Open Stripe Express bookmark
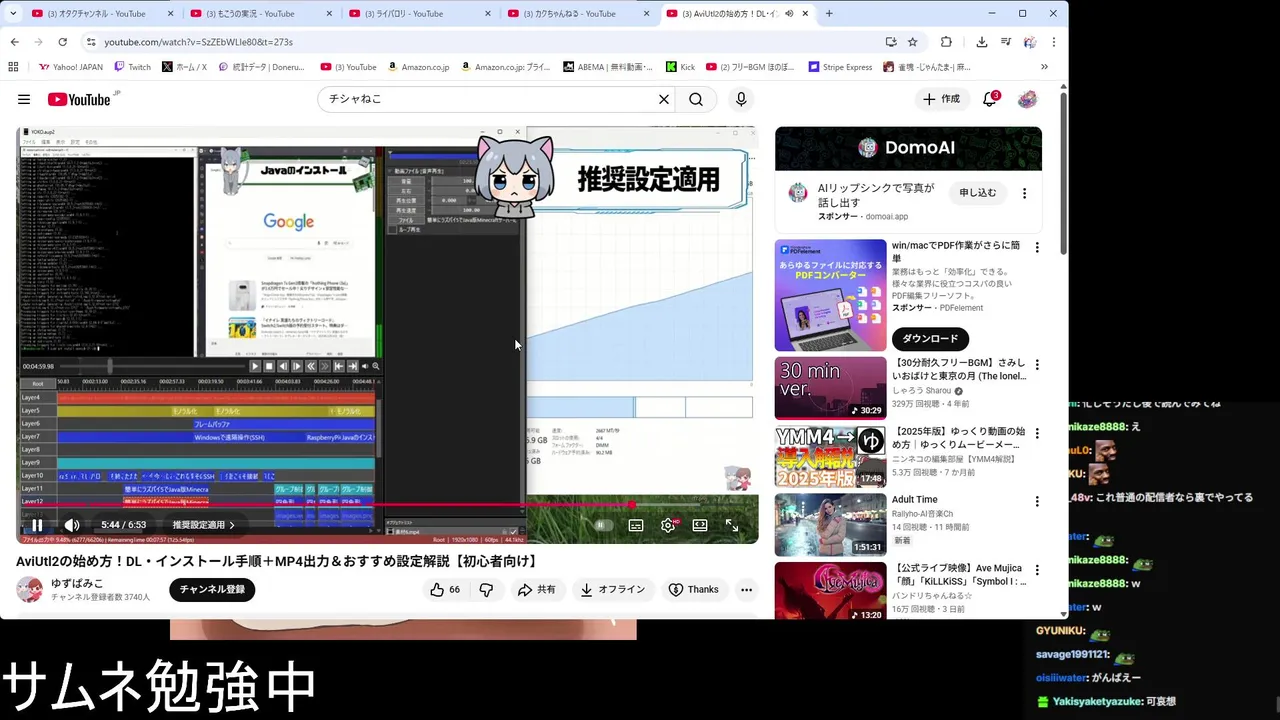Viewport: 1280px width, 720px height. pos(840,67)
